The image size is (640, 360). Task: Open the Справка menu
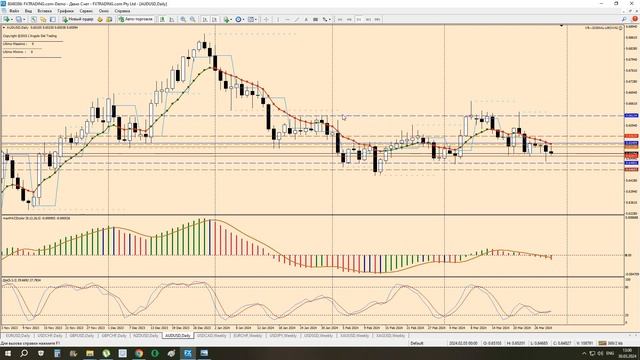click(122, 11)
